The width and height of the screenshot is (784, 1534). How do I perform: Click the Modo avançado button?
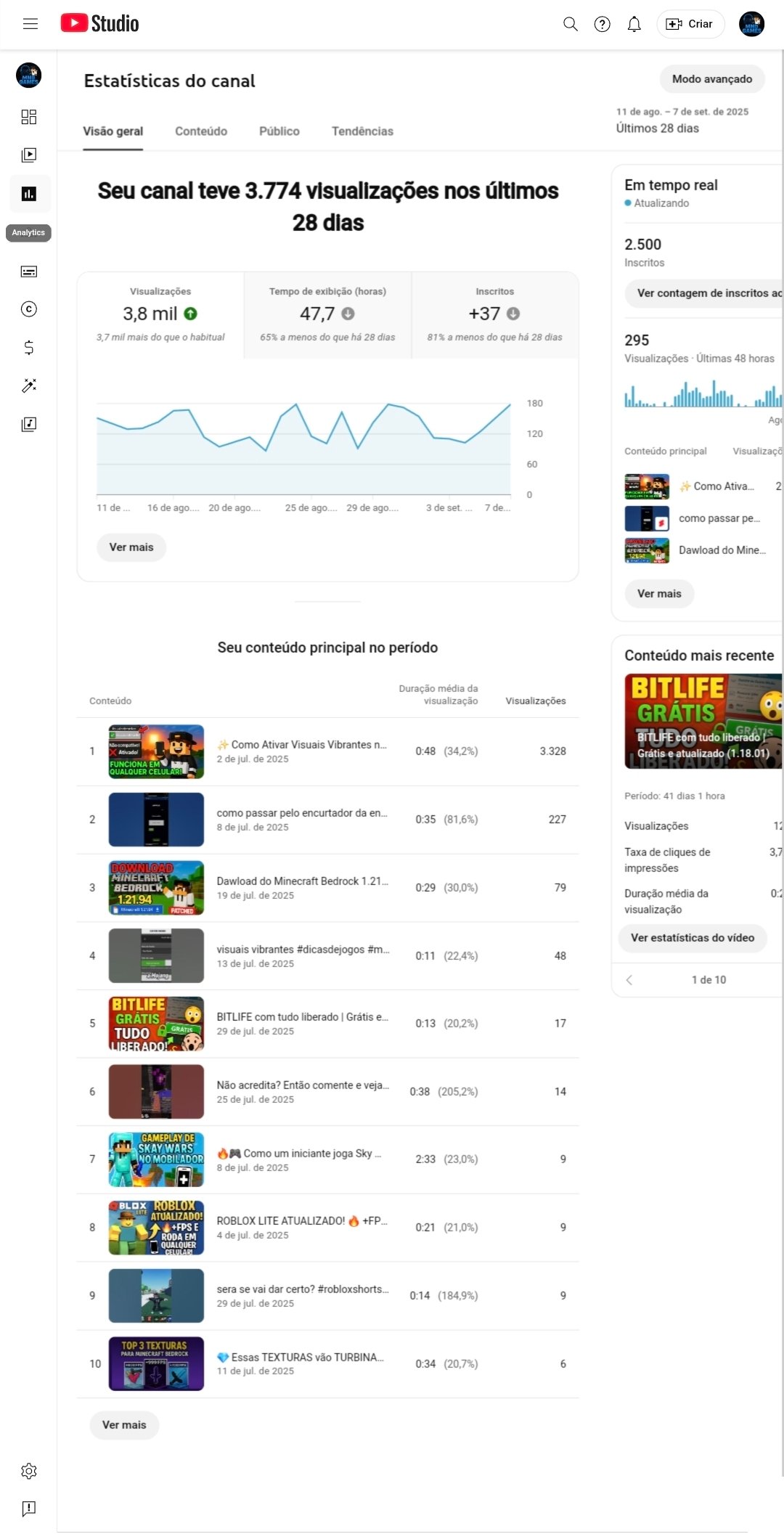click(712, 79)
